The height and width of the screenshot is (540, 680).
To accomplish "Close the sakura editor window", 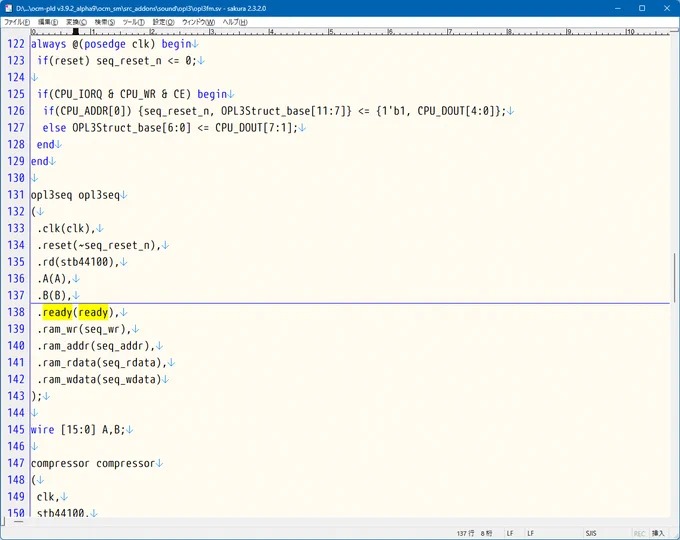I will (x=667, y=8).
